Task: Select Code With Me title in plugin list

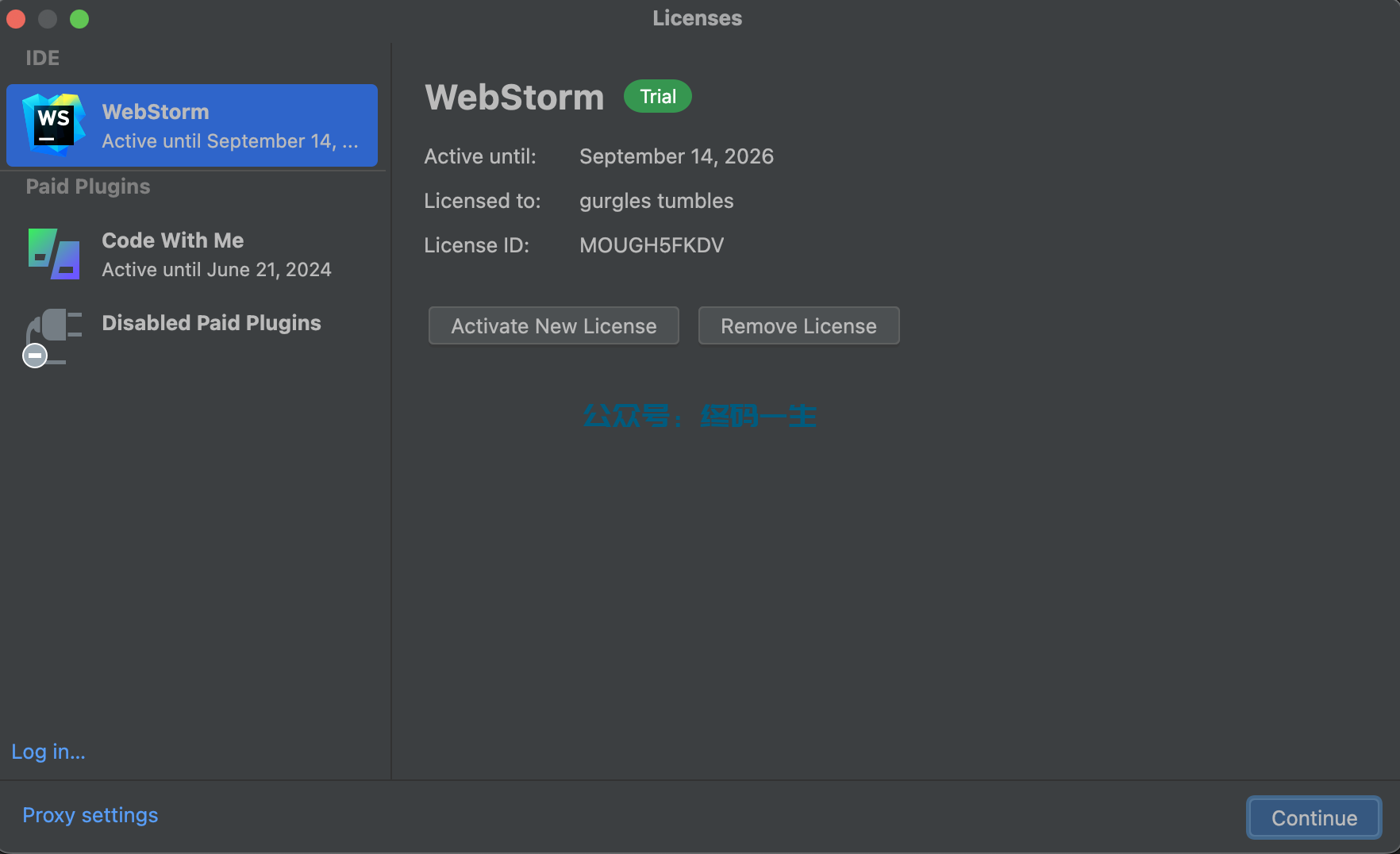Action: pyautogui.click(x=173, y=240)
